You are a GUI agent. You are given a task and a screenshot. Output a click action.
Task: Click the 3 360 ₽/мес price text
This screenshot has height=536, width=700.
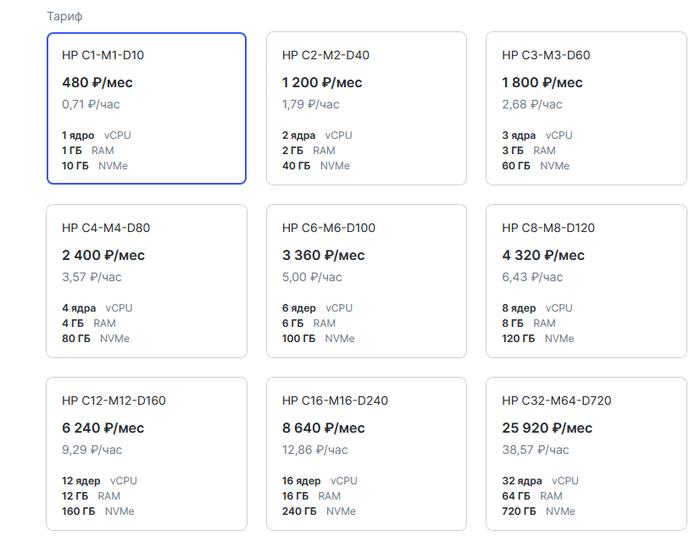coord(323,255)
